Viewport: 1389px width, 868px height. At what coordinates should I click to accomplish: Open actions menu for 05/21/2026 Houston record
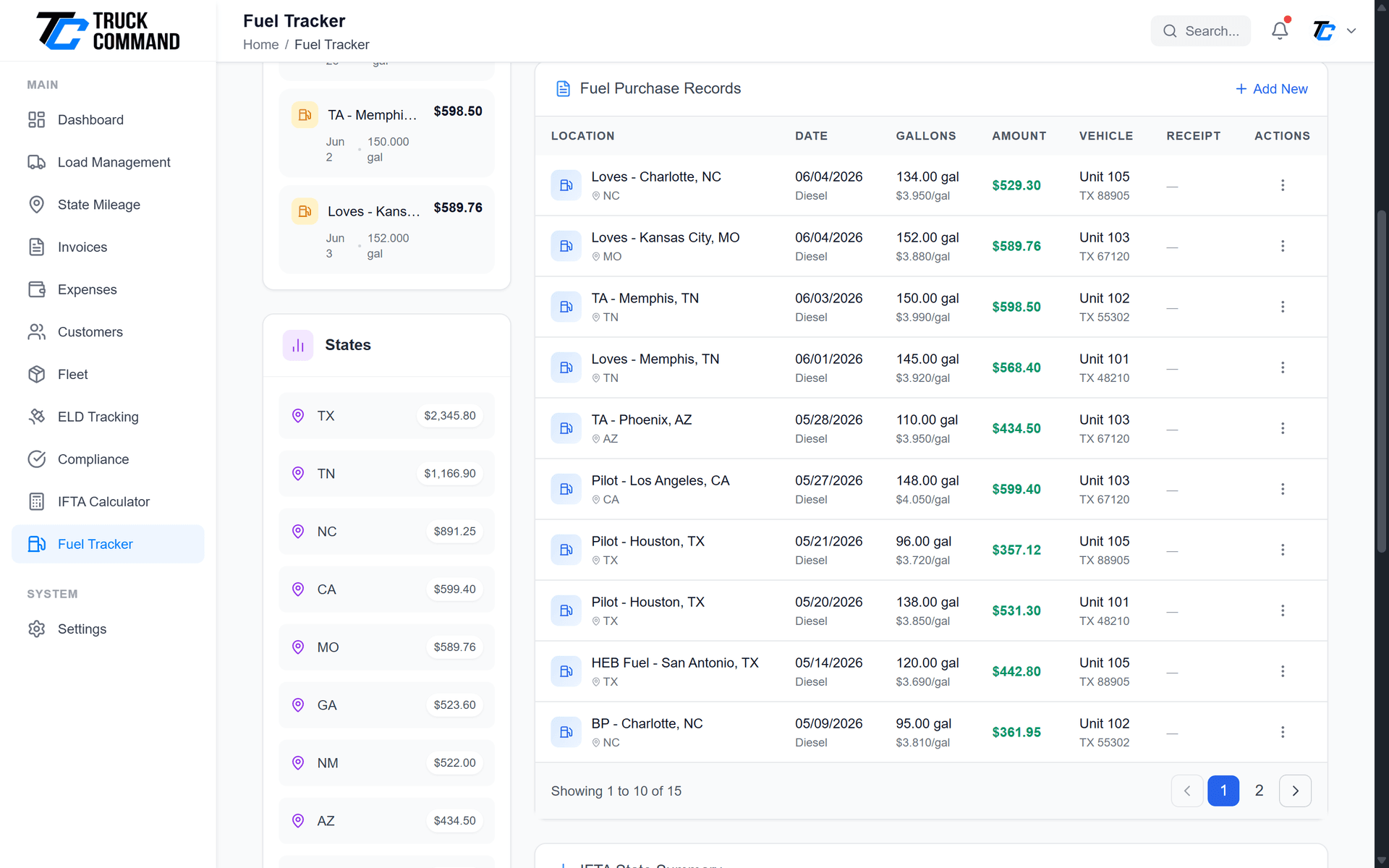(1283, 550)
